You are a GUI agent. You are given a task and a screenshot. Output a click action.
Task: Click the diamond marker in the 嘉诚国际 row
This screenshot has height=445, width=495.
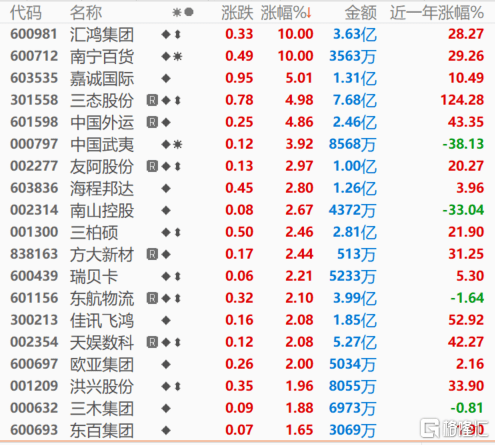click(x=166, y=78)
